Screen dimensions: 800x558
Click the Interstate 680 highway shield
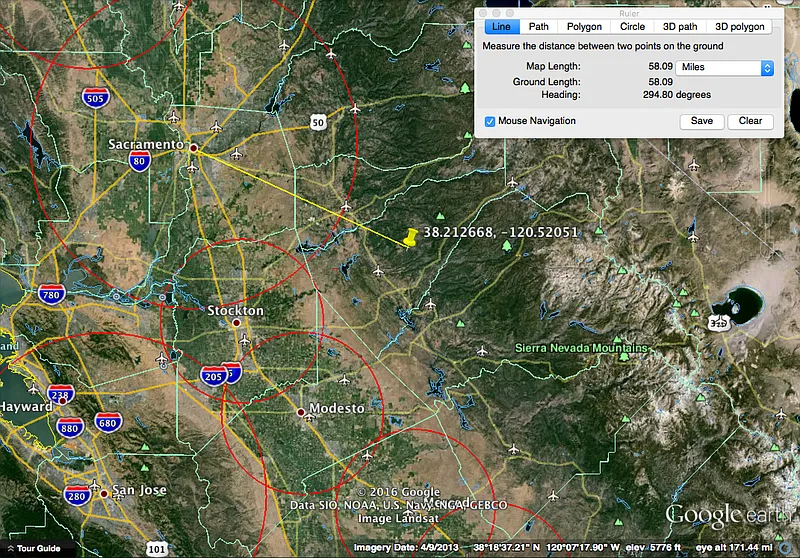tap(106, 422)
